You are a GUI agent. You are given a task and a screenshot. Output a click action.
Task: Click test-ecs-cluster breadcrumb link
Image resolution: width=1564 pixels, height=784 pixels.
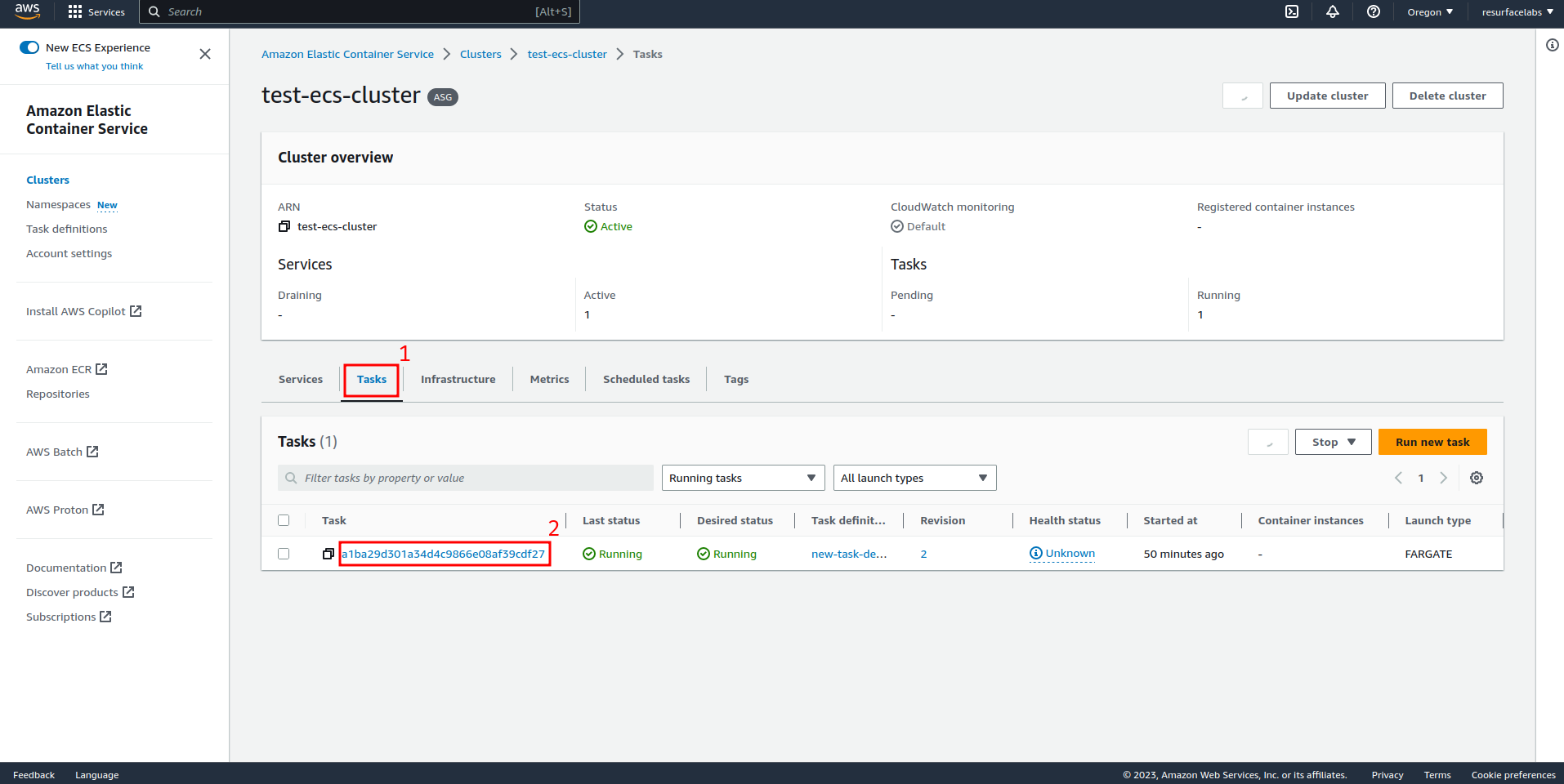(567, 54)
